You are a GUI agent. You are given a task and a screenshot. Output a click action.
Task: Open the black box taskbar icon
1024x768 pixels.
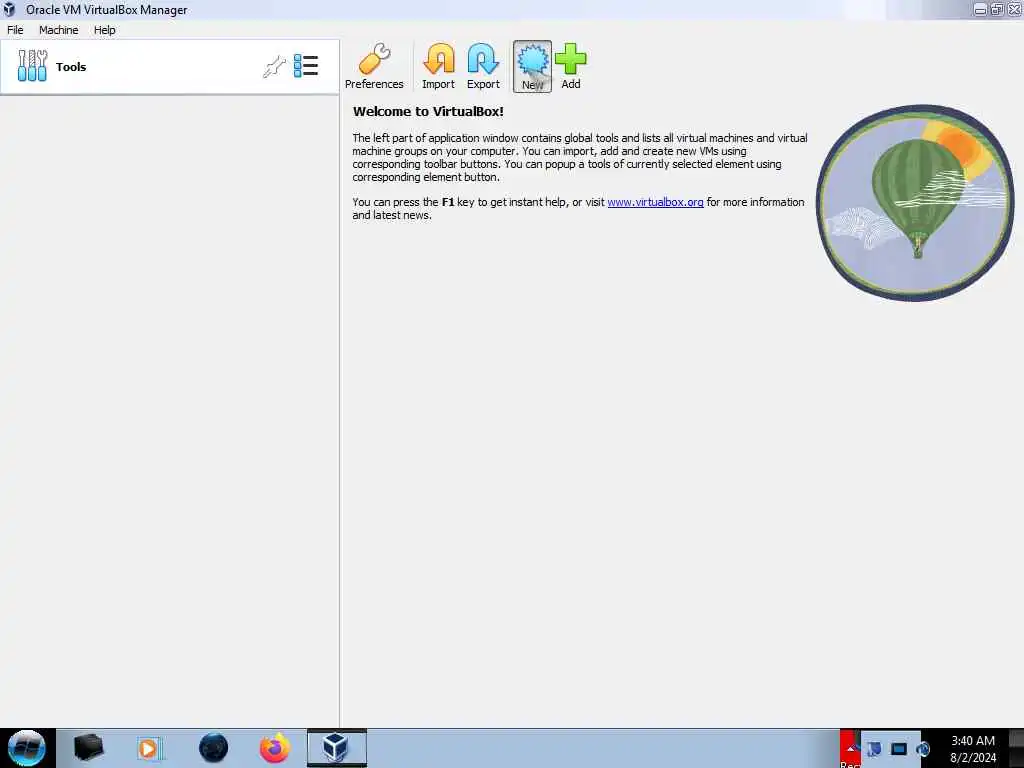(88, 748)
